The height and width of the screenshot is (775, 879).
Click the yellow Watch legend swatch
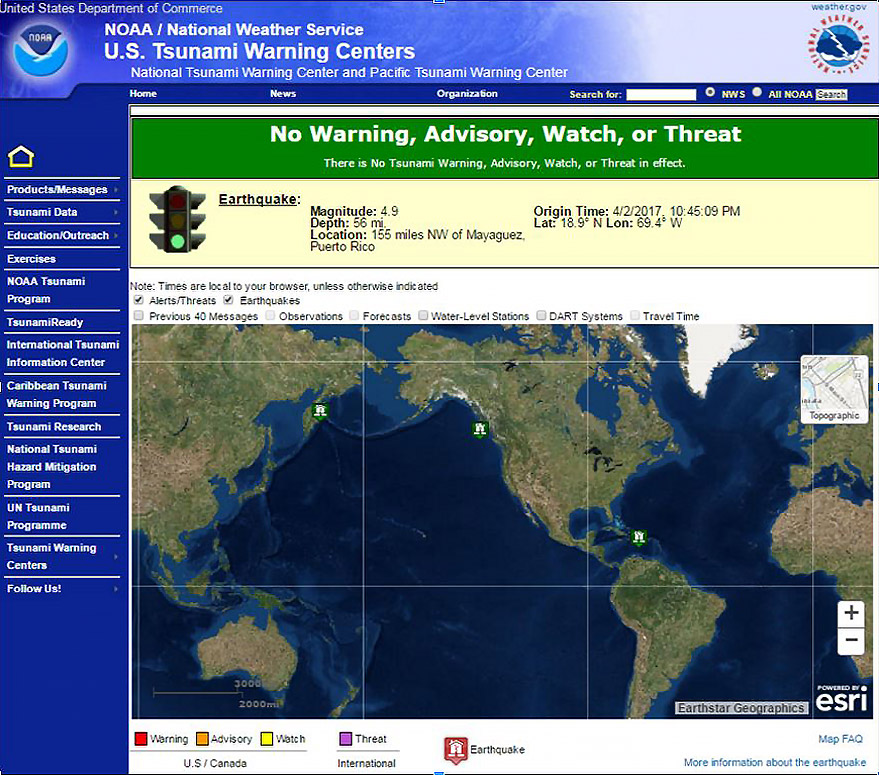pyautogui.click(x=267, y=739)
